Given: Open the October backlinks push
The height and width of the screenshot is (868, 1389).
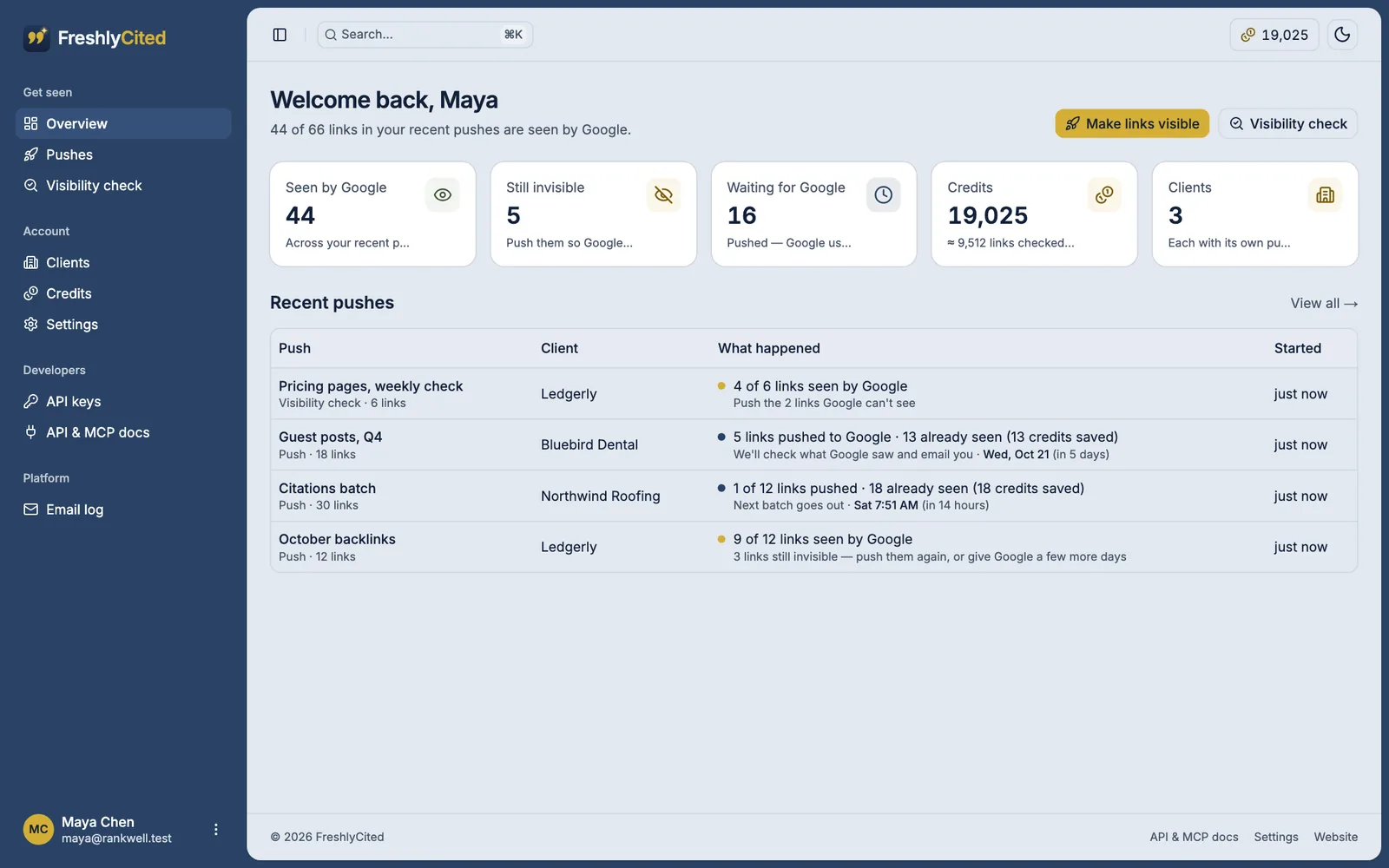Looking at the screenshot, I should tap(337, 539).
